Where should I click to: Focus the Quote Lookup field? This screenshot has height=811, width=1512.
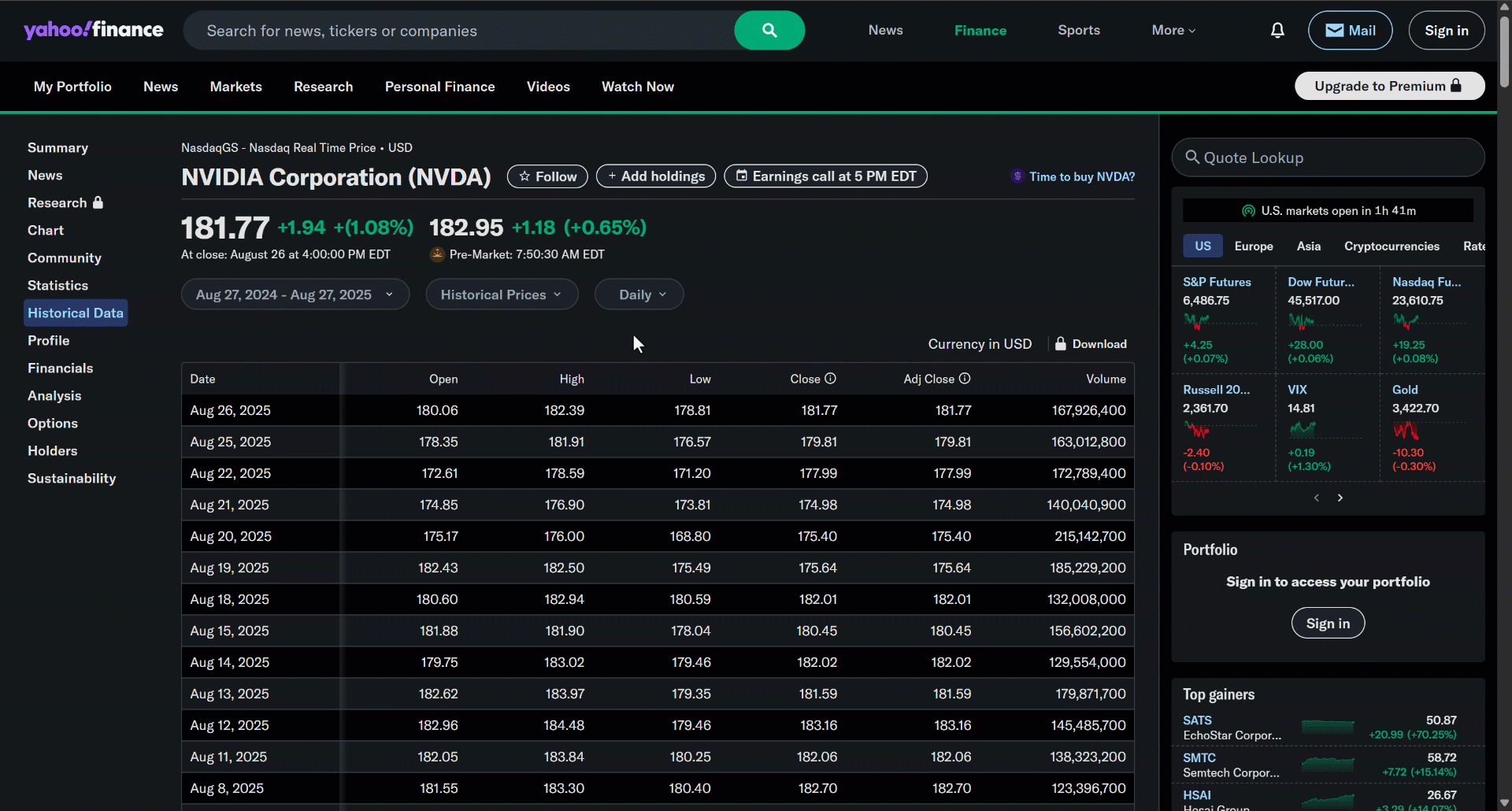[1328, 157]
